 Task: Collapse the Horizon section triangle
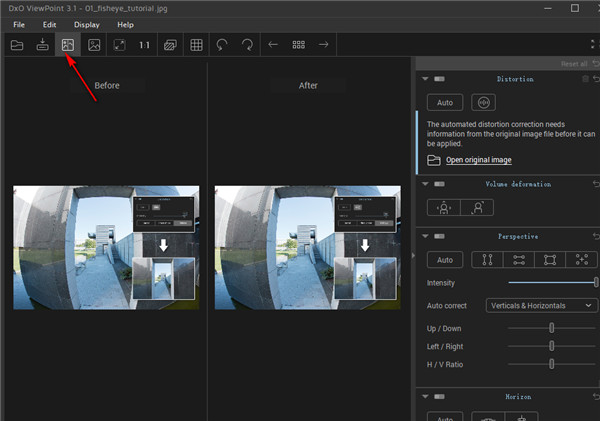[x=424, y=398]
